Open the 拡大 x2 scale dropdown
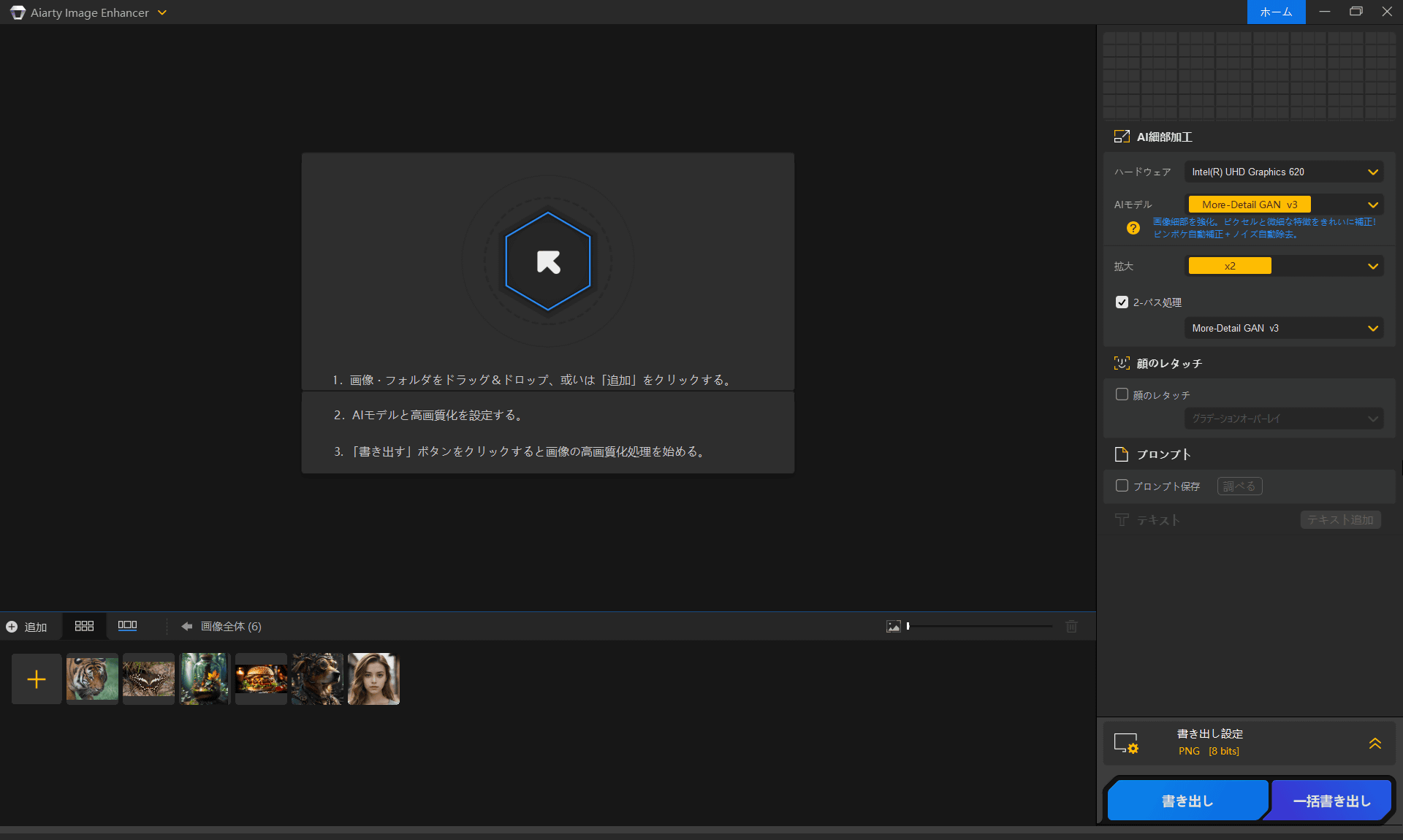Screen dimensions: 1403x840 (x=1283, y=267)
